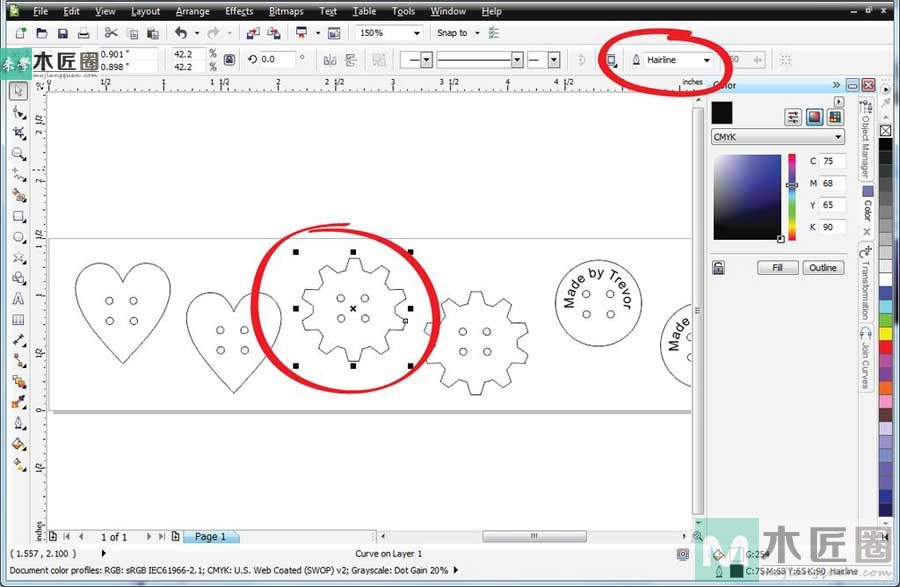
Task: Click the Cut scissors icon
Action: coord(111,33)
